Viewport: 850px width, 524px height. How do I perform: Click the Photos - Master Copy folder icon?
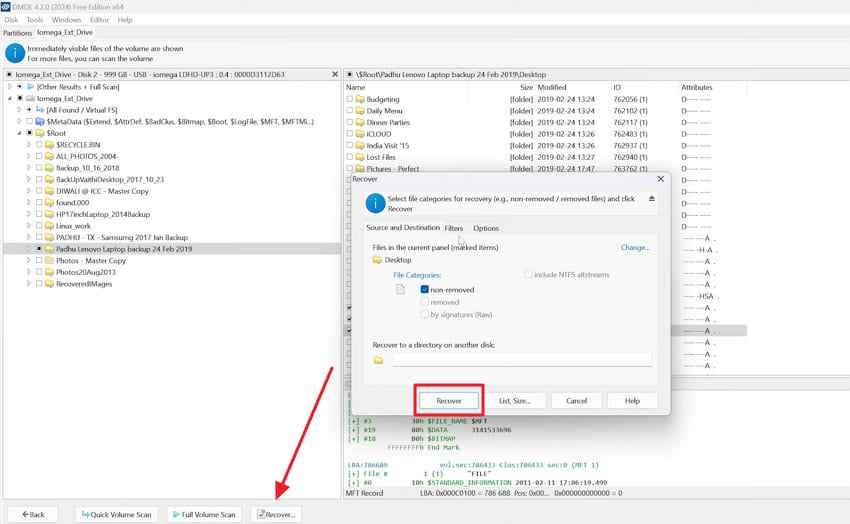(x=49, y=260)
